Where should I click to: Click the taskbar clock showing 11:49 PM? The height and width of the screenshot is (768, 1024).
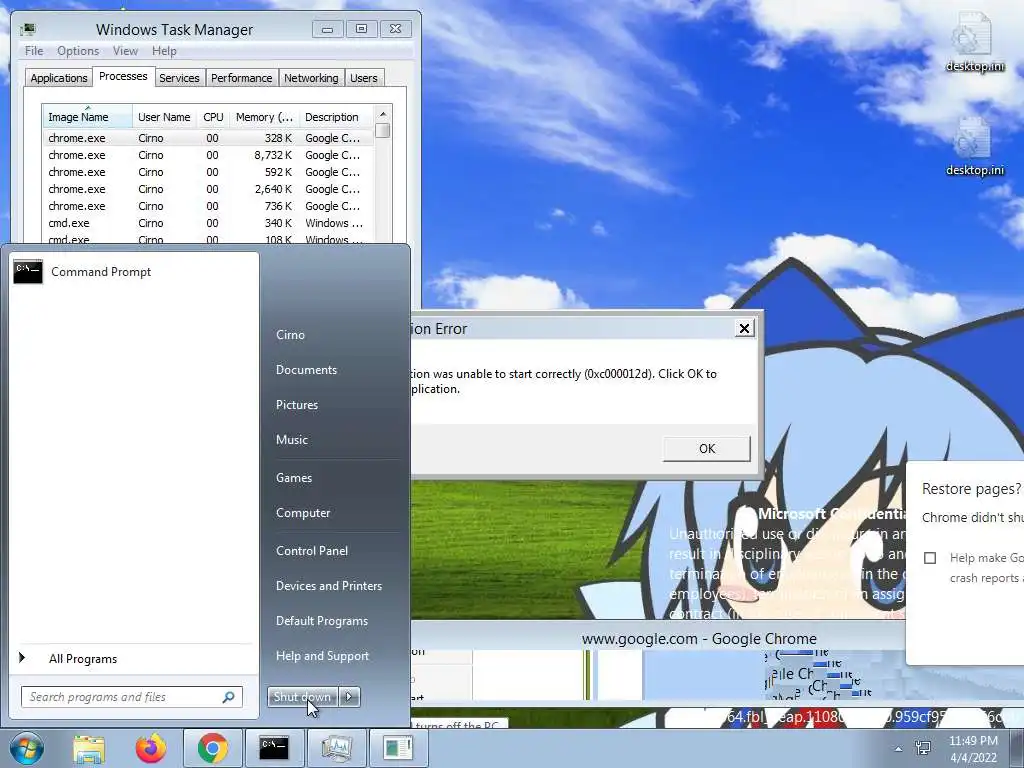[973, 749]
